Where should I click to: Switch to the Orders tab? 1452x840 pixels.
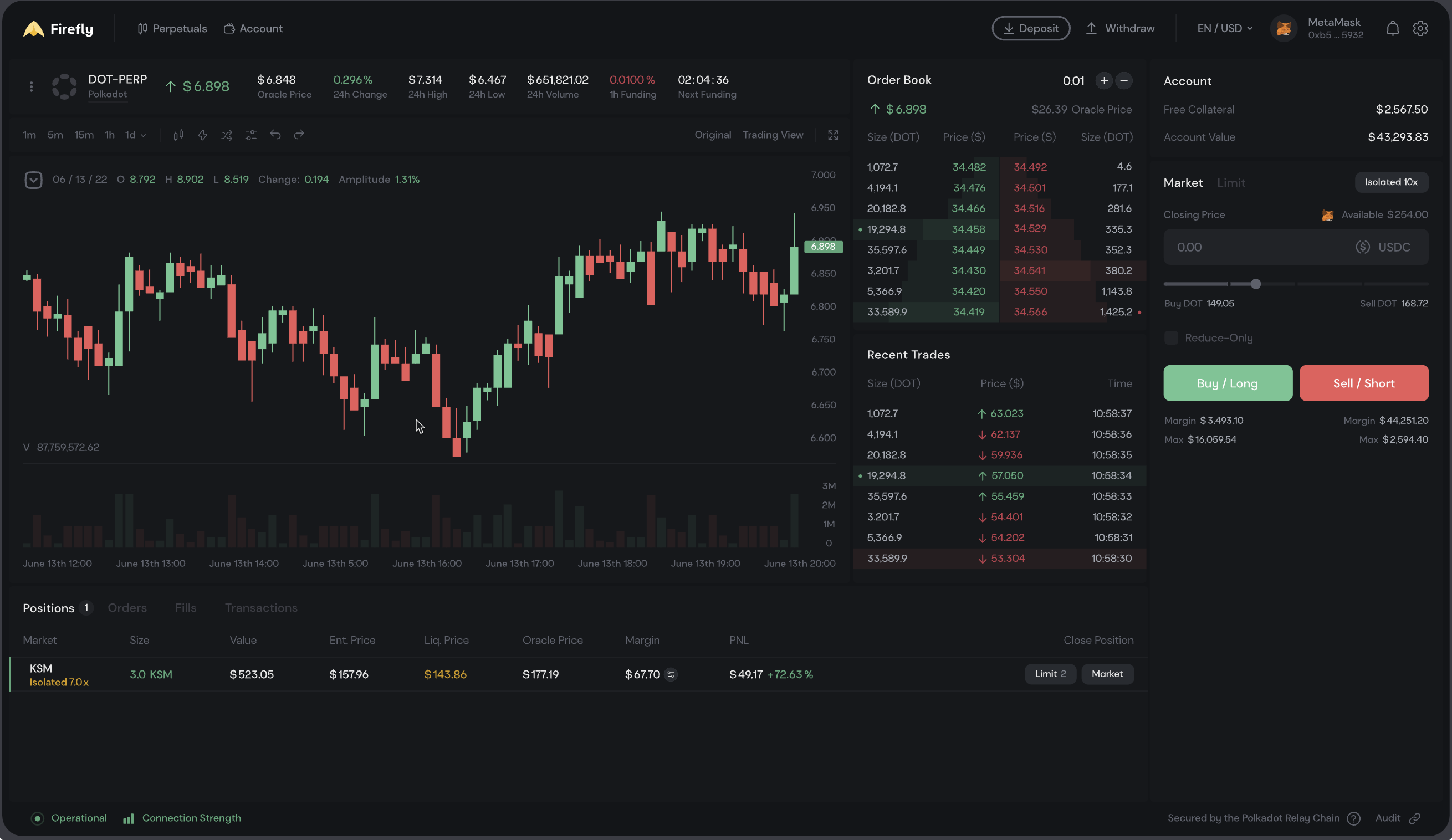pyautogui.click(x=127, y=608)
